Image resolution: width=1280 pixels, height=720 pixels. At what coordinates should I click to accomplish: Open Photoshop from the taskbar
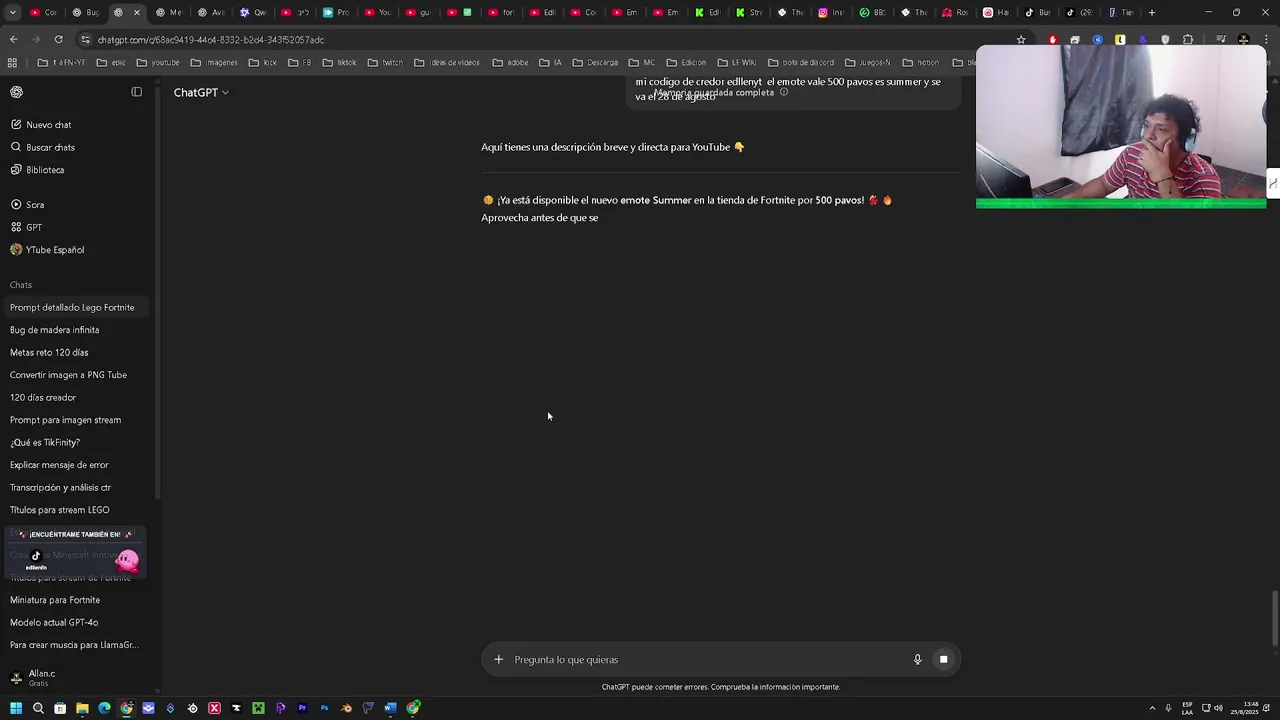click(324, 708)
